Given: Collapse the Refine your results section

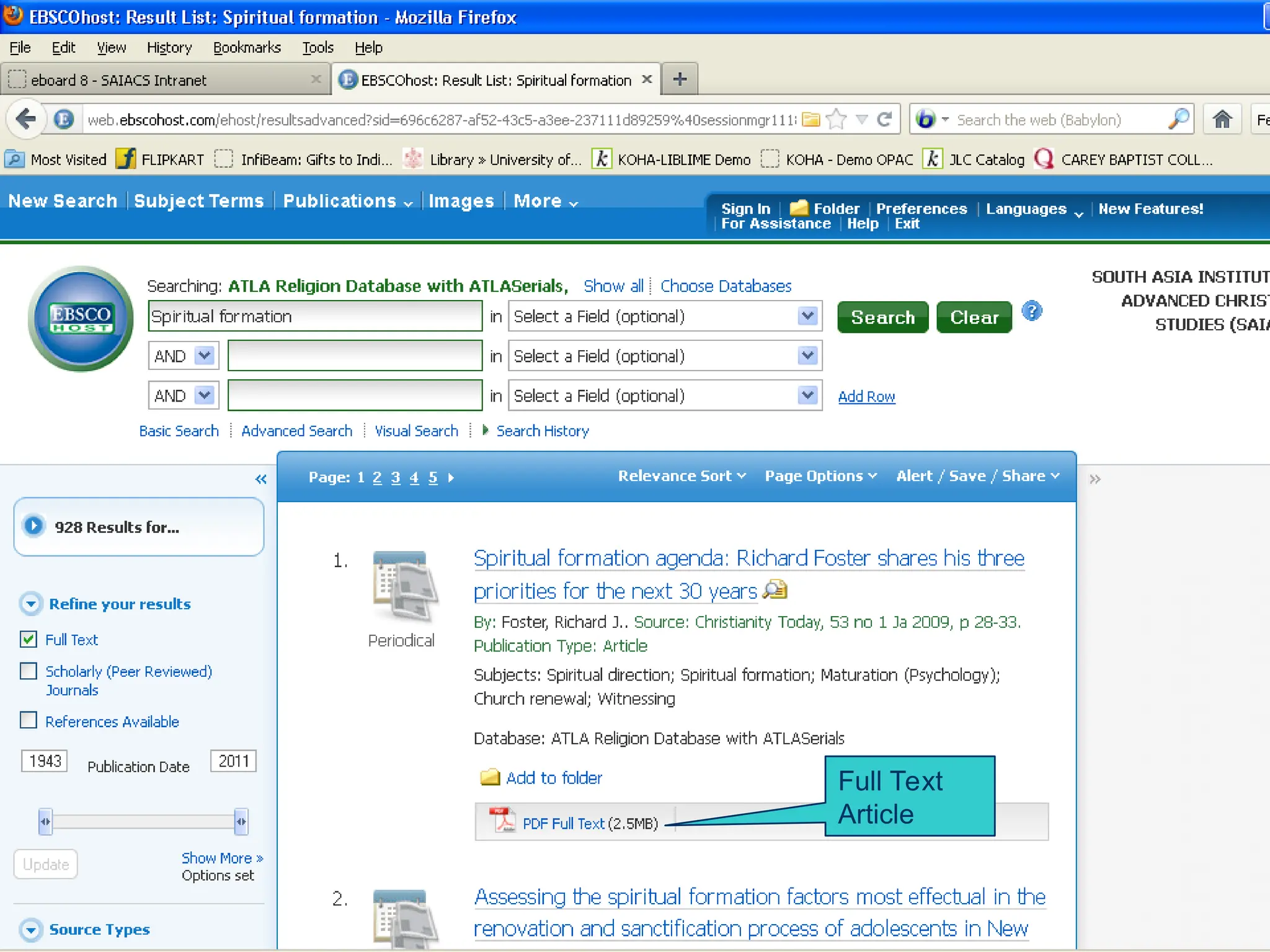Looking at the screenshot, I should pos(31,604).
